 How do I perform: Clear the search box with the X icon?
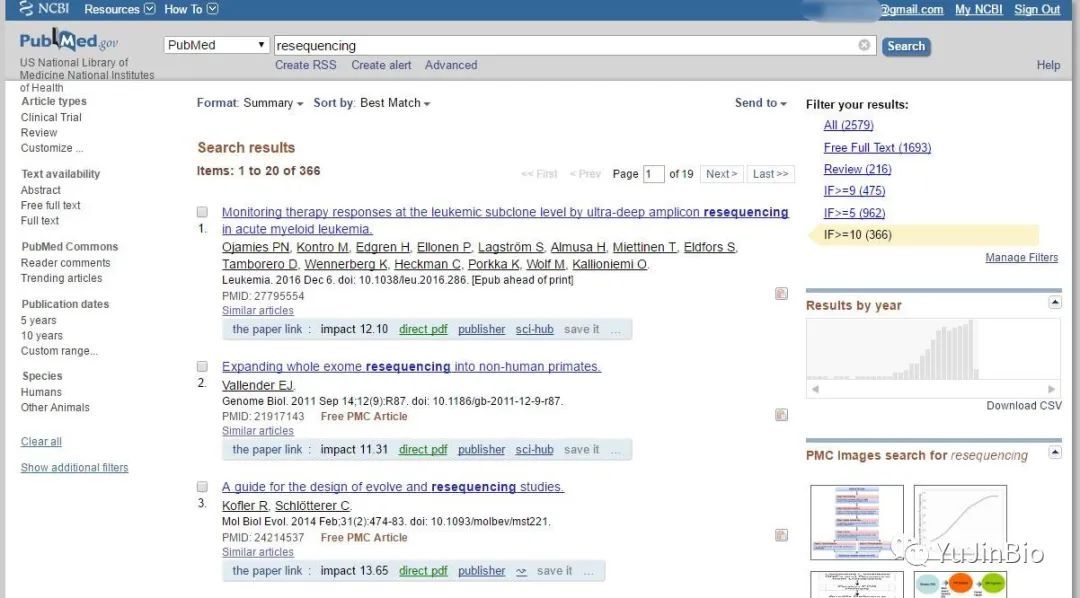coord(864,45)
